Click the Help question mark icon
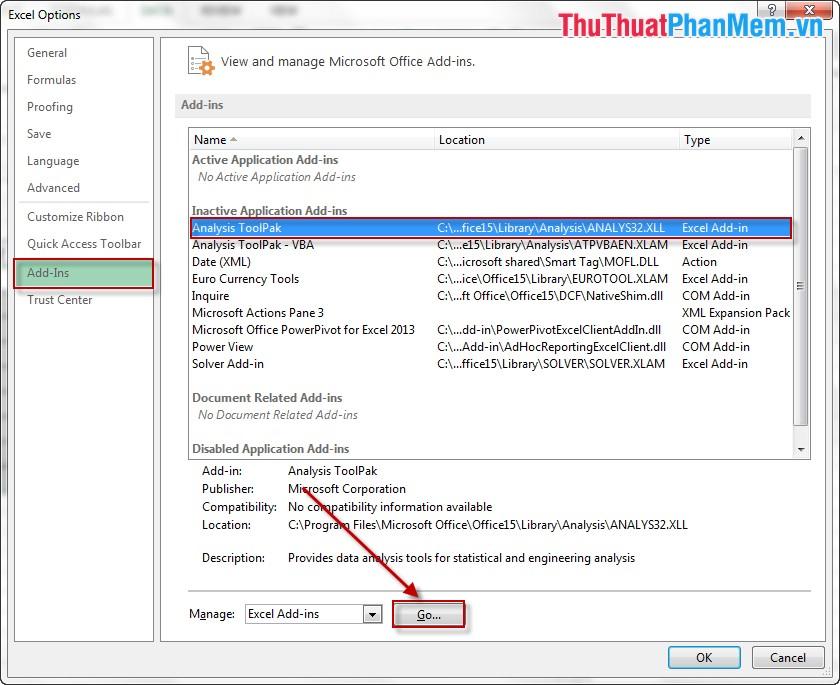Screen dimensions: 840x685 772,10
